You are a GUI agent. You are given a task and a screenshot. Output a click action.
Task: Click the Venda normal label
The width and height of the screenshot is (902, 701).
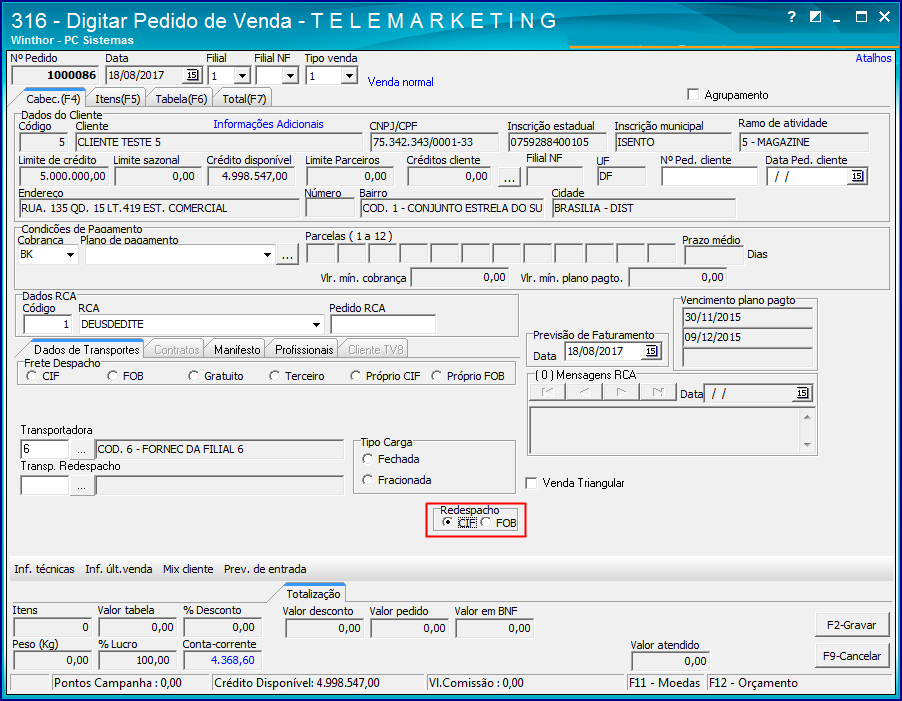[x=400, y=82]
